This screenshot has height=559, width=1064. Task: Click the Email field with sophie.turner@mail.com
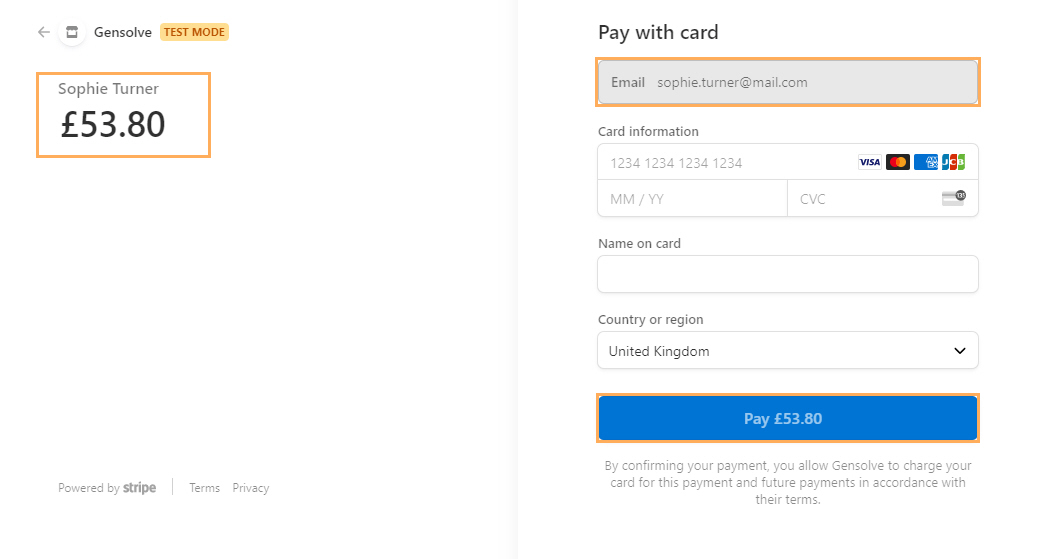point(788,82)
